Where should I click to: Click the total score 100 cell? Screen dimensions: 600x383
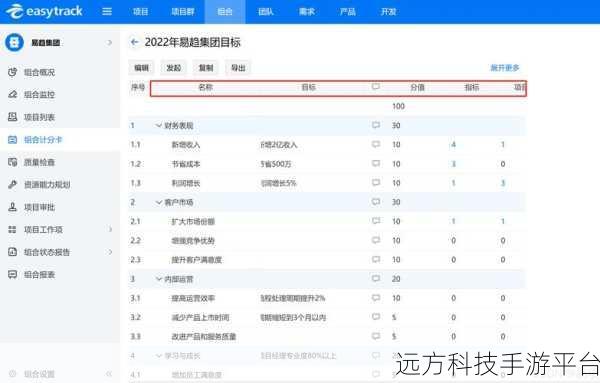[398, 106]
